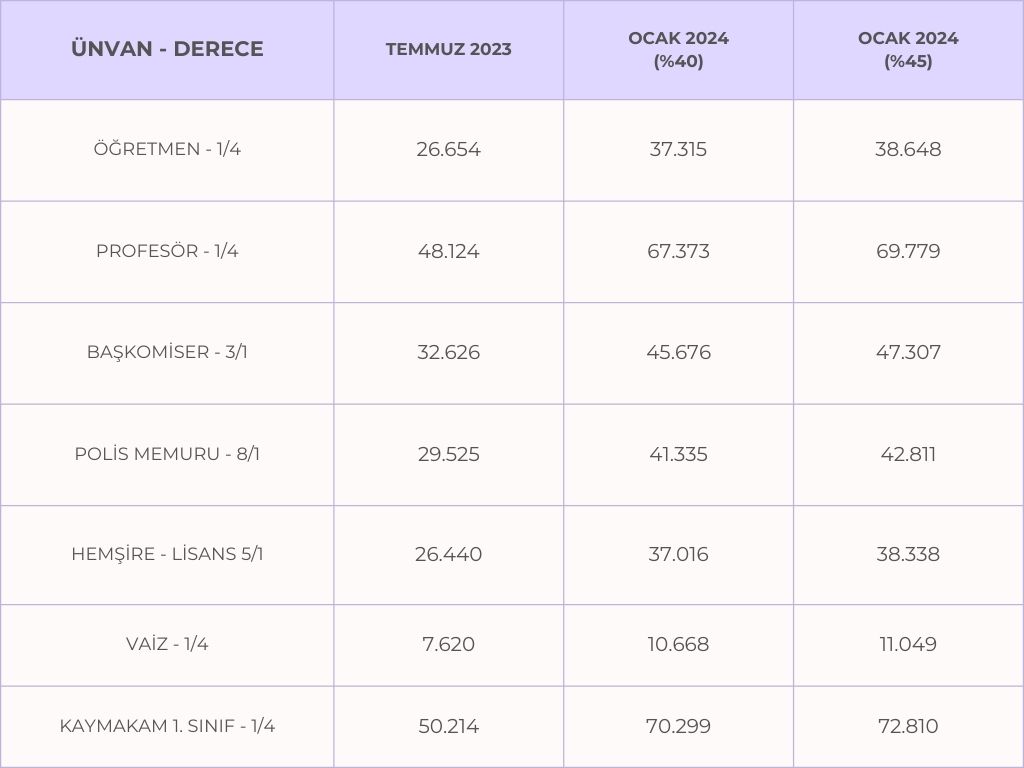Click the ÖĞRETMEN - 1/4 row label
1024x768 pixels.
point(167,149)
